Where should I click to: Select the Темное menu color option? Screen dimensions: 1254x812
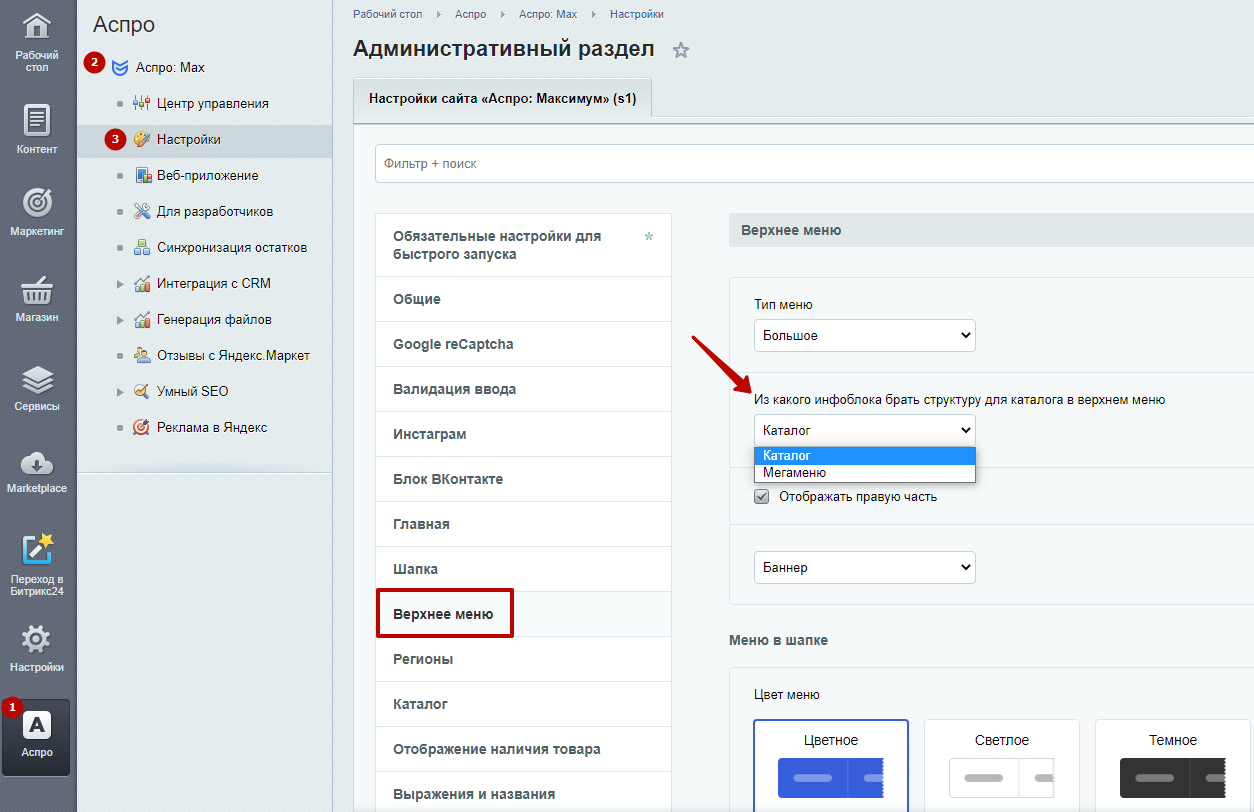[x=1173, y=765]
